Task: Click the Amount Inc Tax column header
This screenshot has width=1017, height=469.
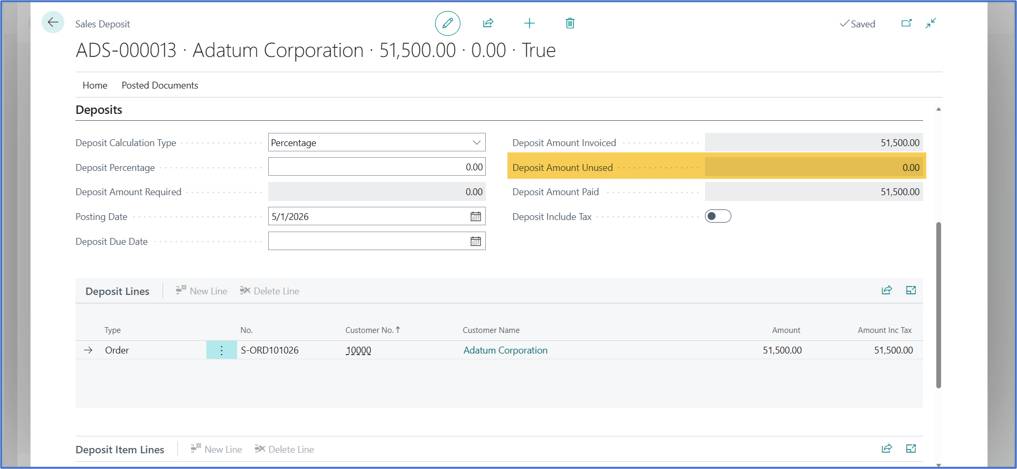Action: coord(885,330)
